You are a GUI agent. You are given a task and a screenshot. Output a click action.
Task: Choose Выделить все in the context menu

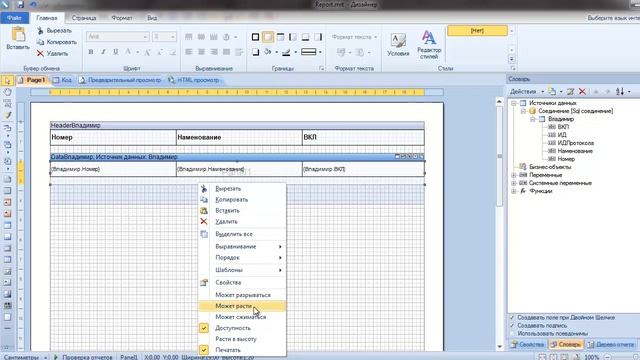click(242, 234)
